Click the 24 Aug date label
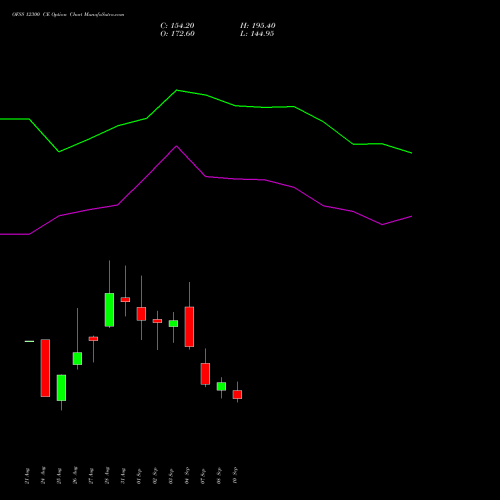The height and width of the screenshot is (500, 500). click(x=43, y=476)
